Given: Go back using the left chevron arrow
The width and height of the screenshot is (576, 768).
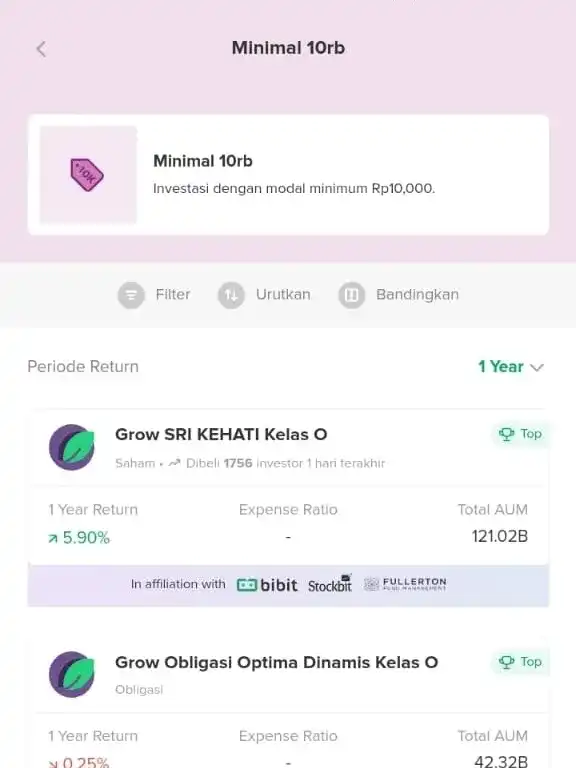Looking at the screenshot, I should click(41, 49).
